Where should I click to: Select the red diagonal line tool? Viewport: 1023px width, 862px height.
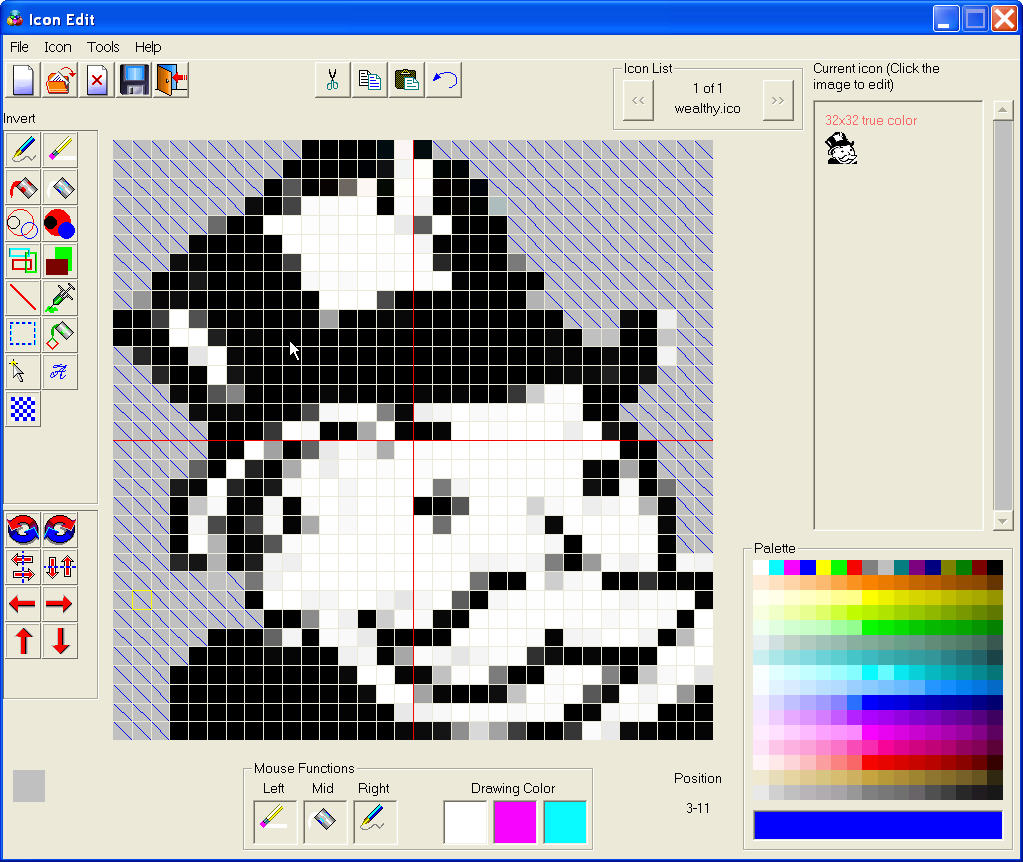point(23,298)
